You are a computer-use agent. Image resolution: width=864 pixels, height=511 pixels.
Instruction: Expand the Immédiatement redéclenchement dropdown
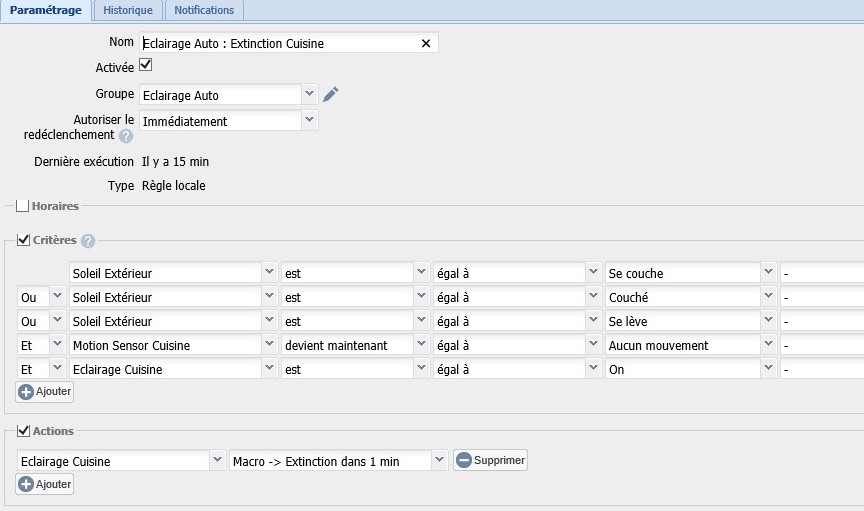pyautogui.click(x=229, y=121)
